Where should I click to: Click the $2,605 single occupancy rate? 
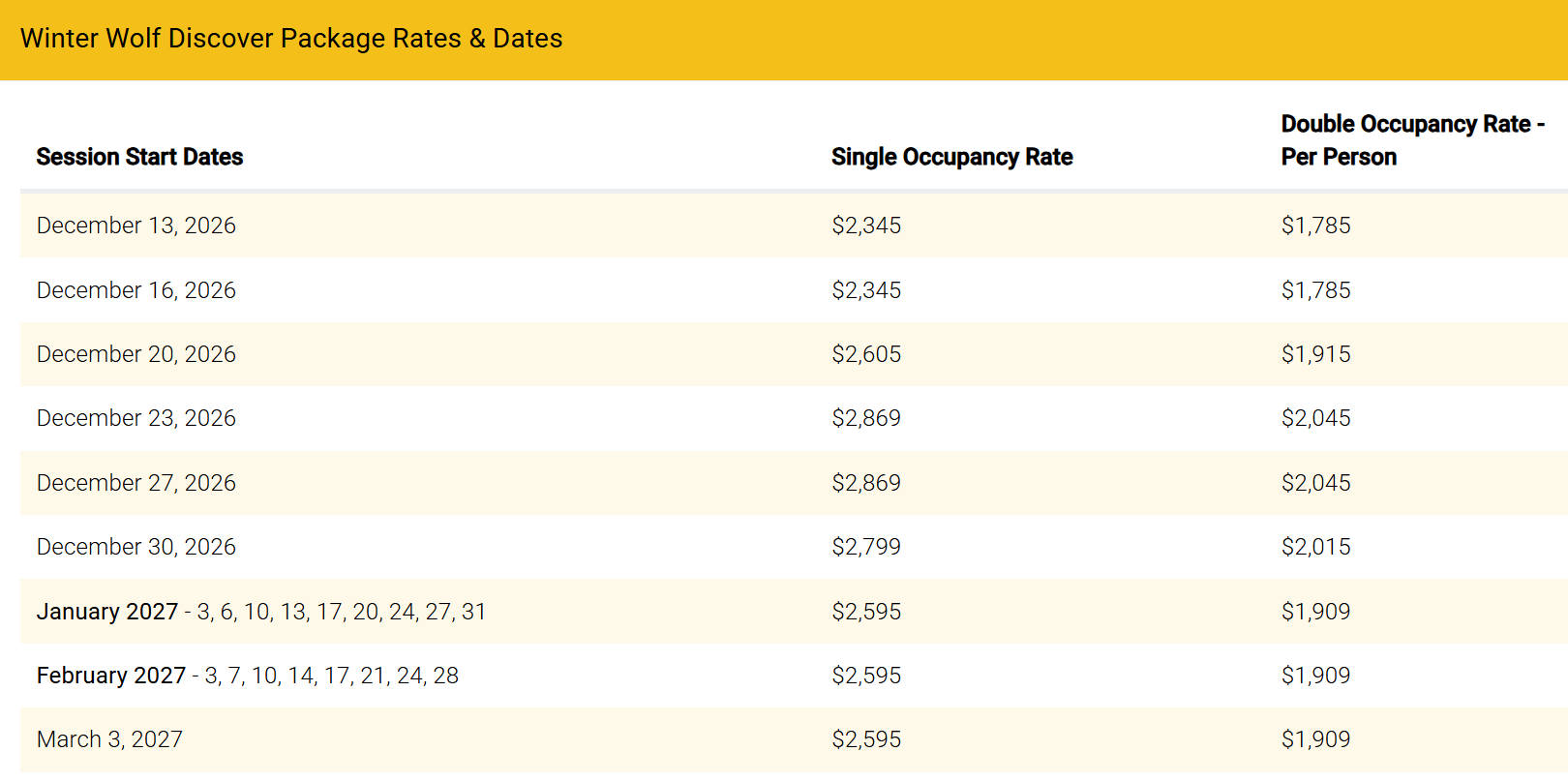pos(866,354)
